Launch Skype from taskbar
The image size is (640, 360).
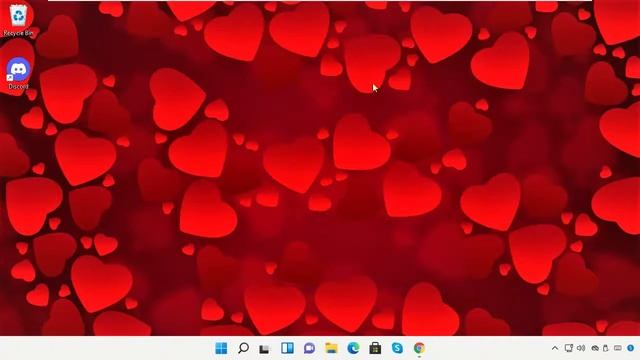(x=397, y=348)
